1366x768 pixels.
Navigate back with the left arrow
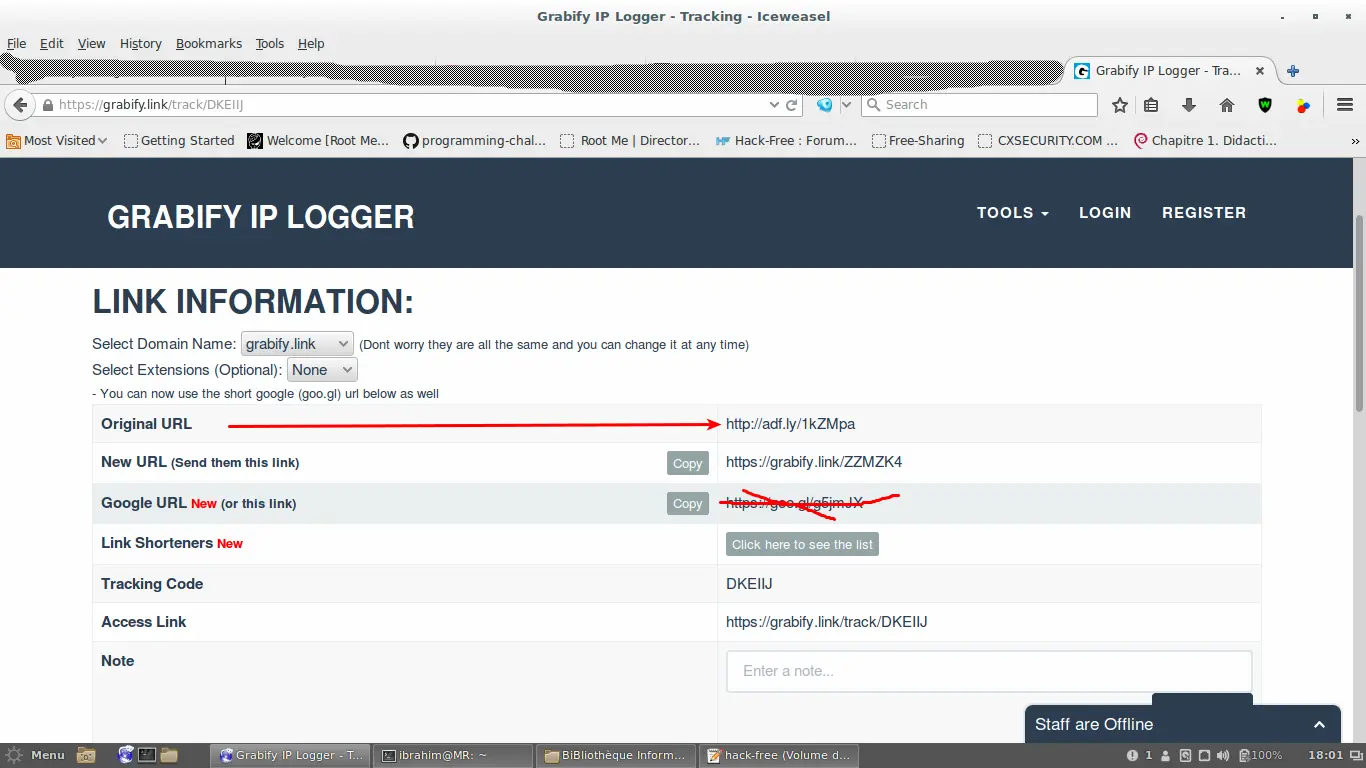point(20,104)
